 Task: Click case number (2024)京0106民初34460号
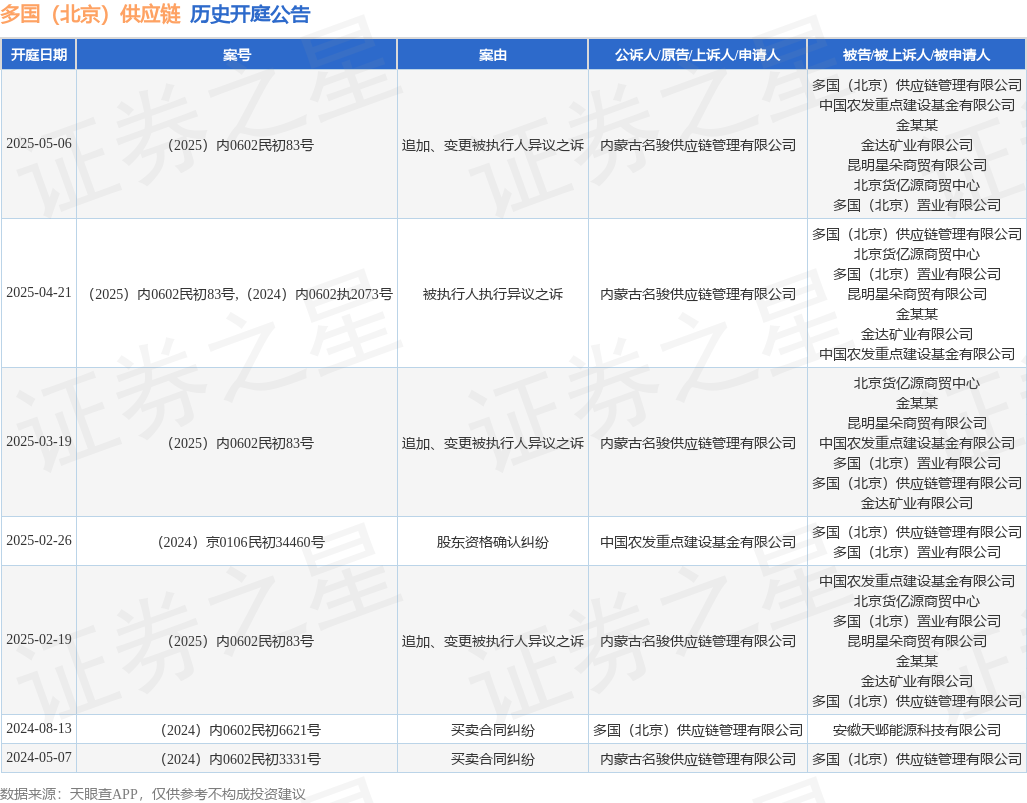click(237, 542)
